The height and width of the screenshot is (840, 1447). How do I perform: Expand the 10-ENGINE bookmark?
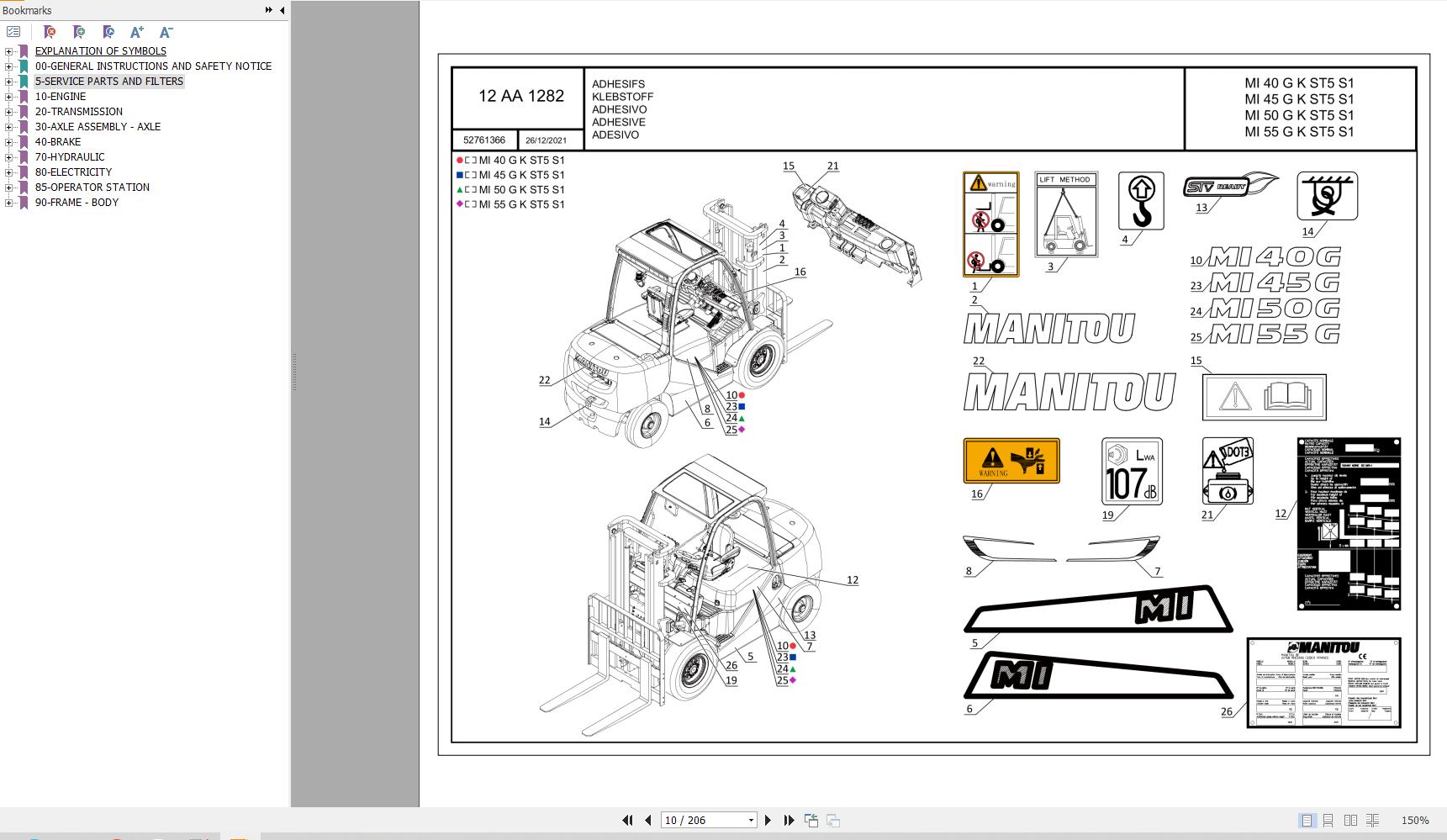[x=8, y=97]
